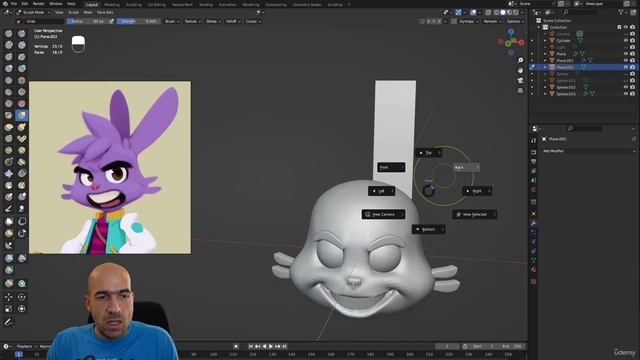The width and height of the screenshot is (640, 360).
Task: Choose Front view in pie menu
Action: click(391, 167)
